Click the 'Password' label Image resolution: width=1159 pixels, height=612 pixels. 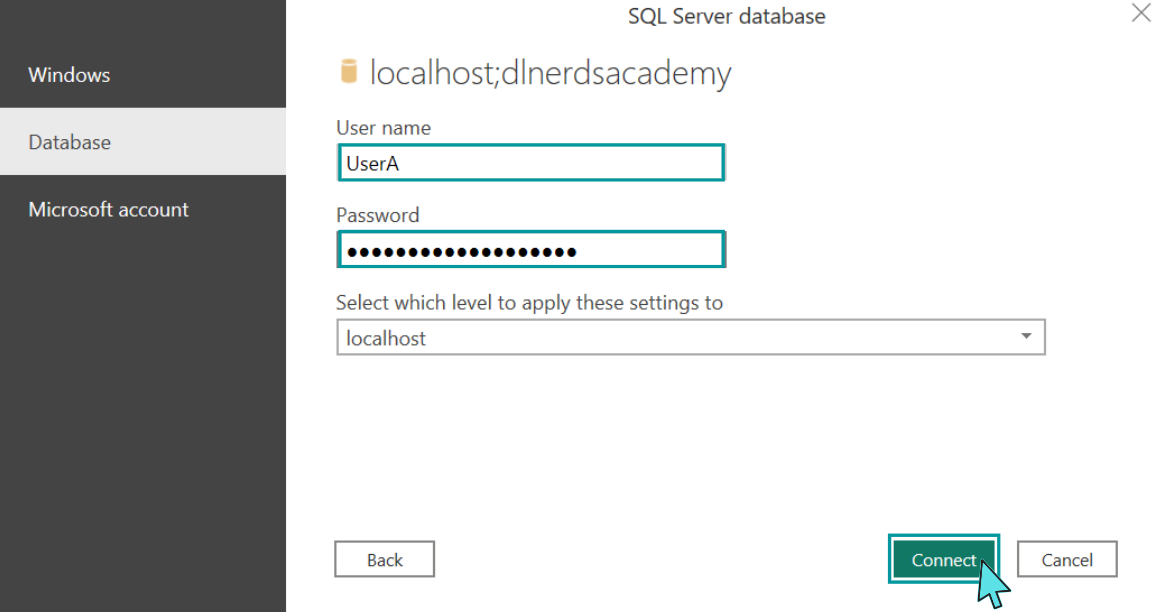(377, 215)
